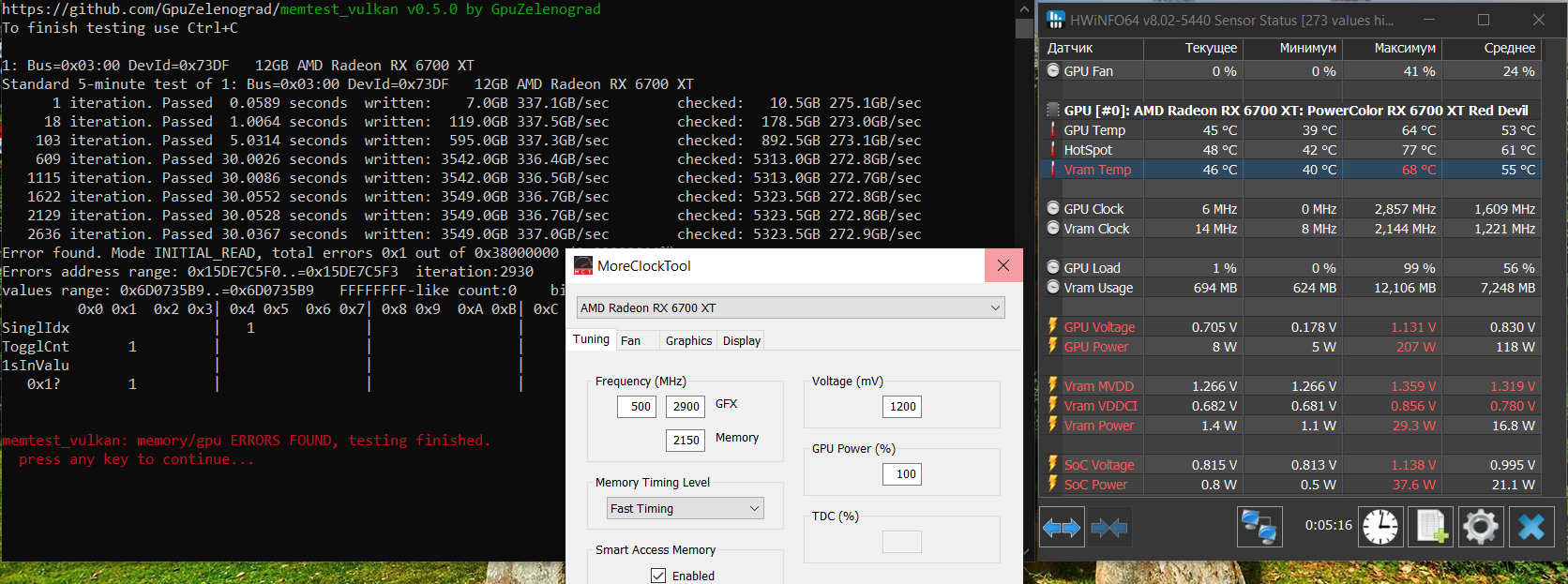1568x584 pixels.
Task: Click the Voltage field showing 1200
Action: click(x=902, y=407)
